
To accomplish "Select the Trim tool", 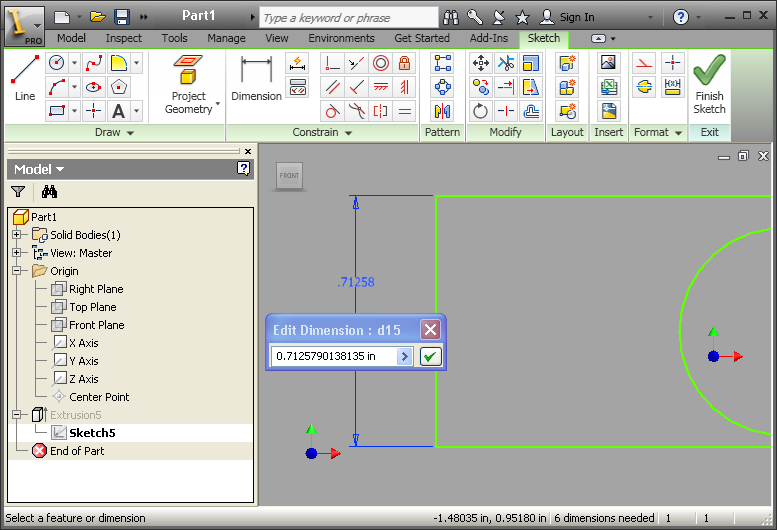I will (x=506, y=63).
